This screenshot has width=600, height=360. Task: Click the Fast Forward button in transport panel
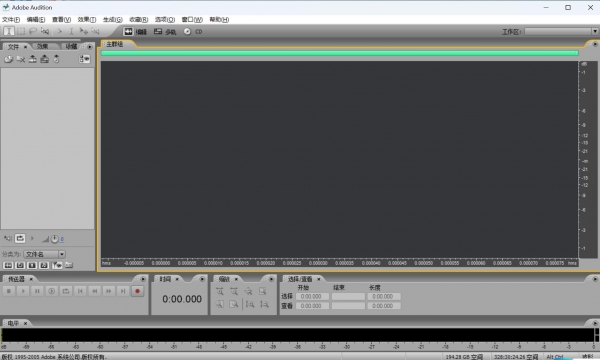[109, 292]
